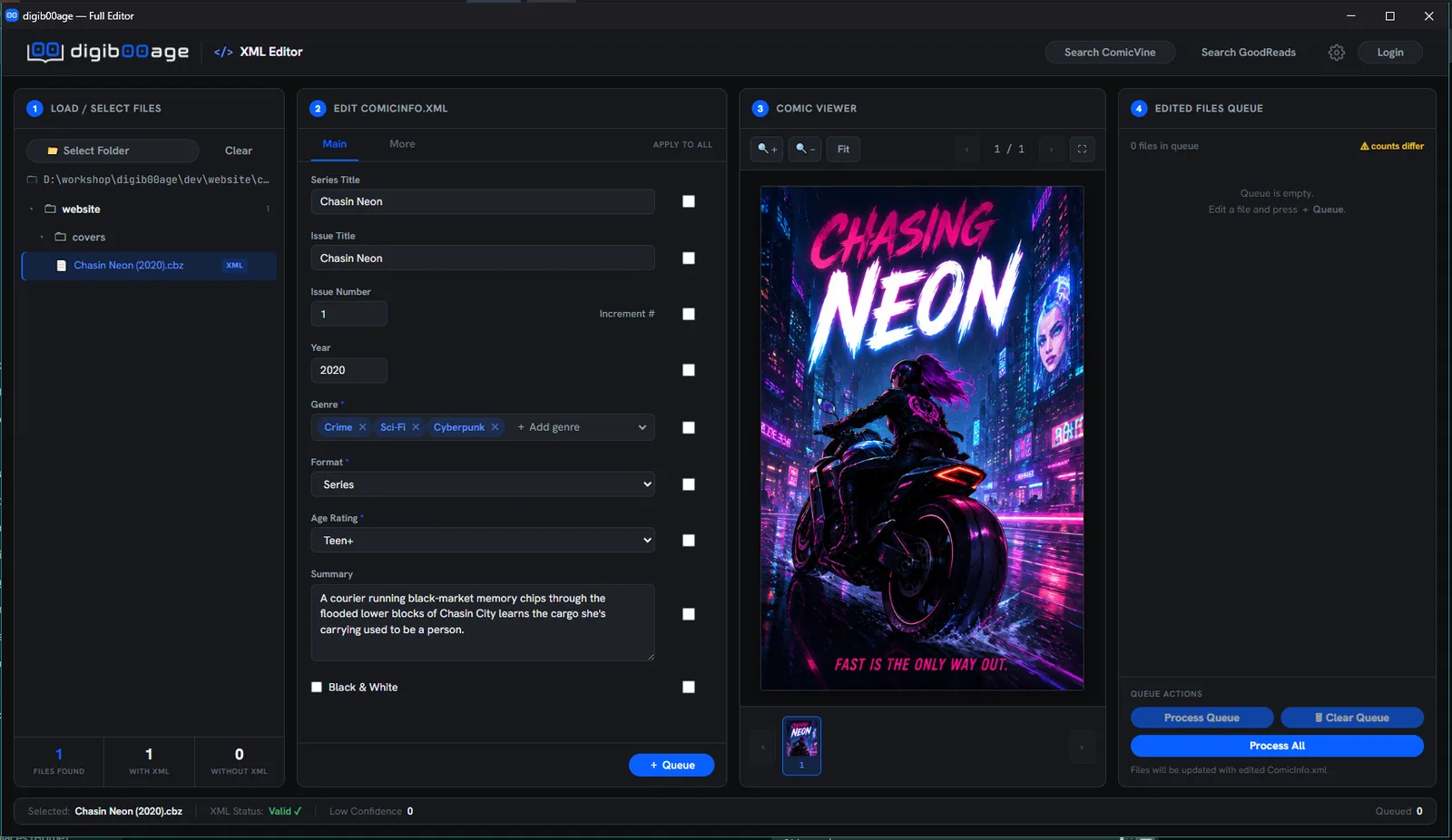Check apply-to-all box for Genre
This screenshot has height=840, width=1452.
pyautogui.click(x=689, y=427)
